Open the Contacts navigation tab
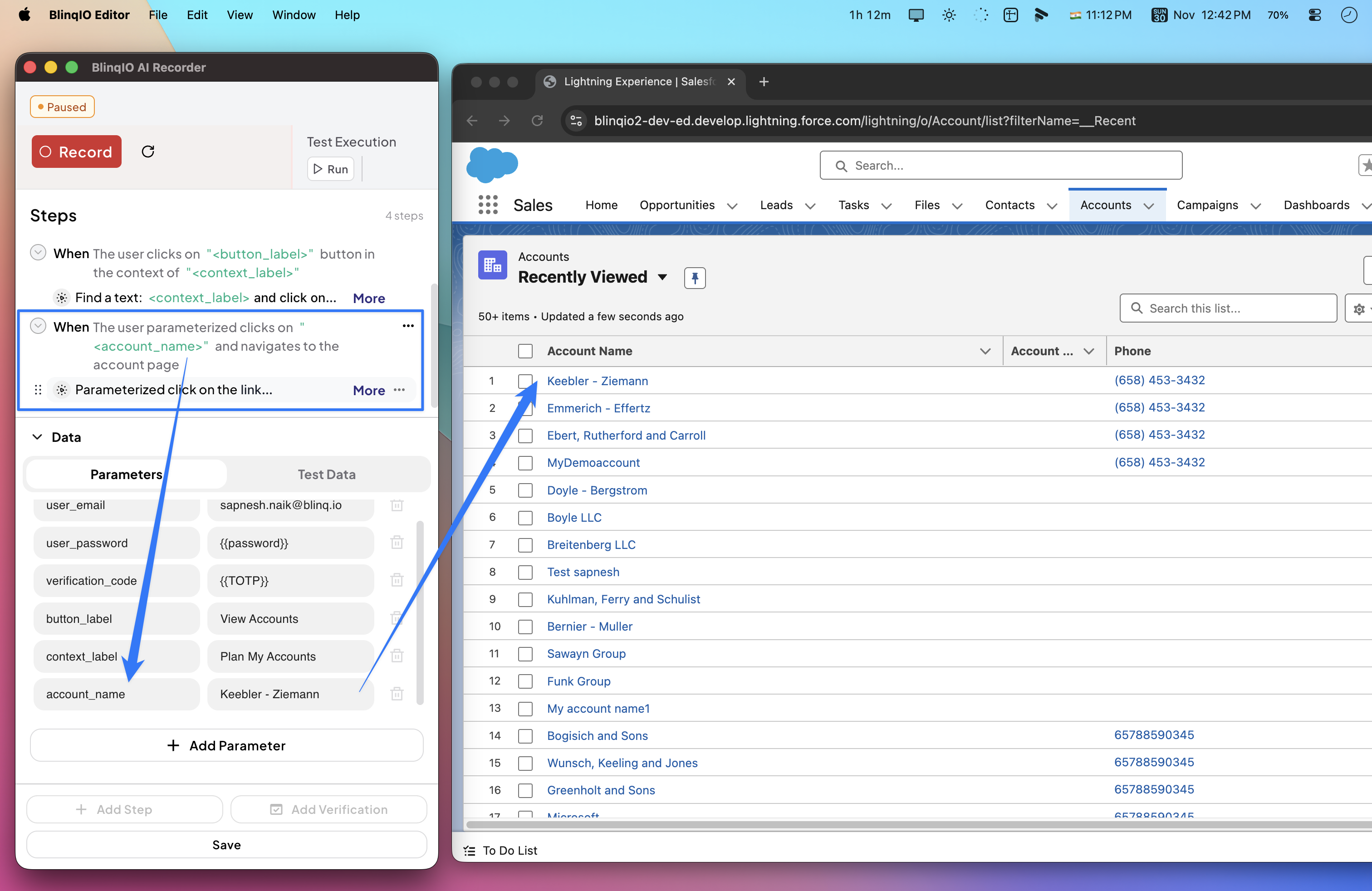Image resolution: width=1372 pixels, height=891 pixels. (1009, 205)
